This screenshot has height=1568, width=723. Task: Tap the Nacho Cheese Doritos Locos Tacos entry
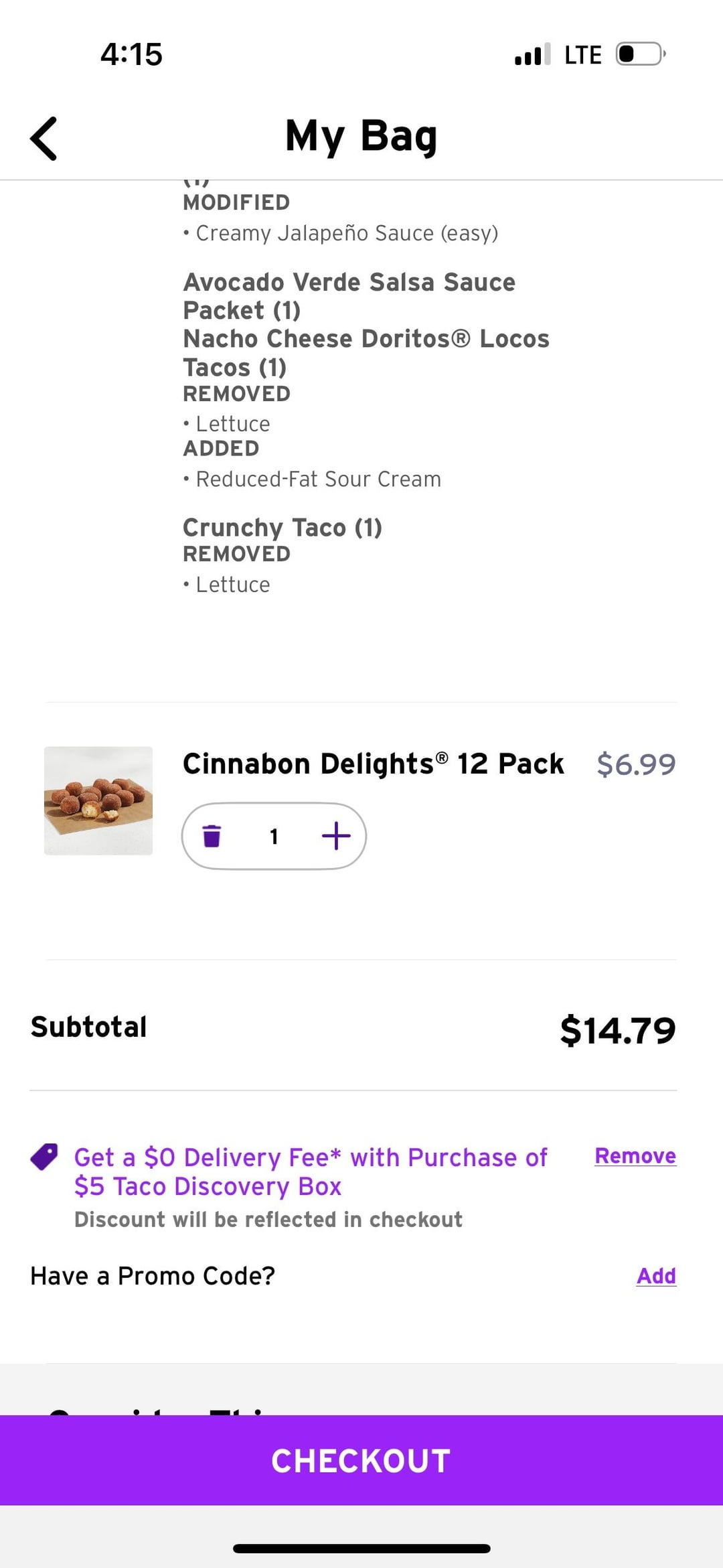click(x=366, y=352)
